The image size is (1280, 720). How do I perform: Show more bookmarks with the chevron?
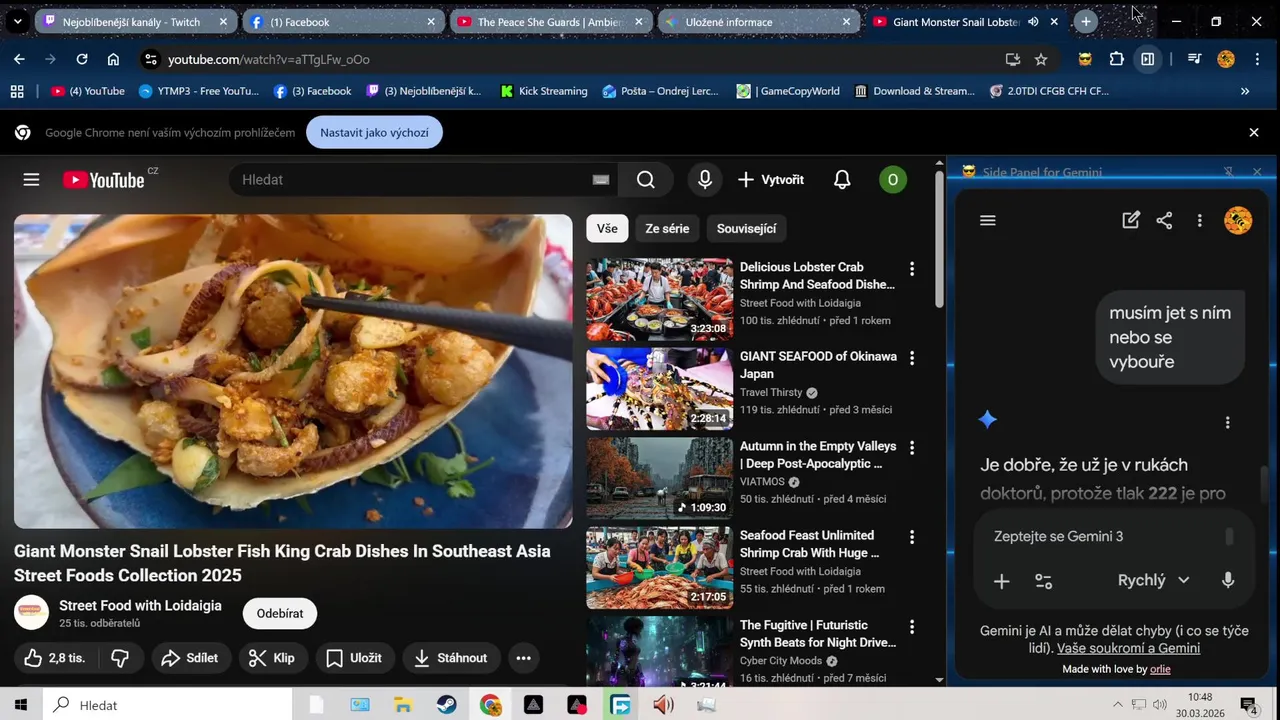pos(1245,91)
